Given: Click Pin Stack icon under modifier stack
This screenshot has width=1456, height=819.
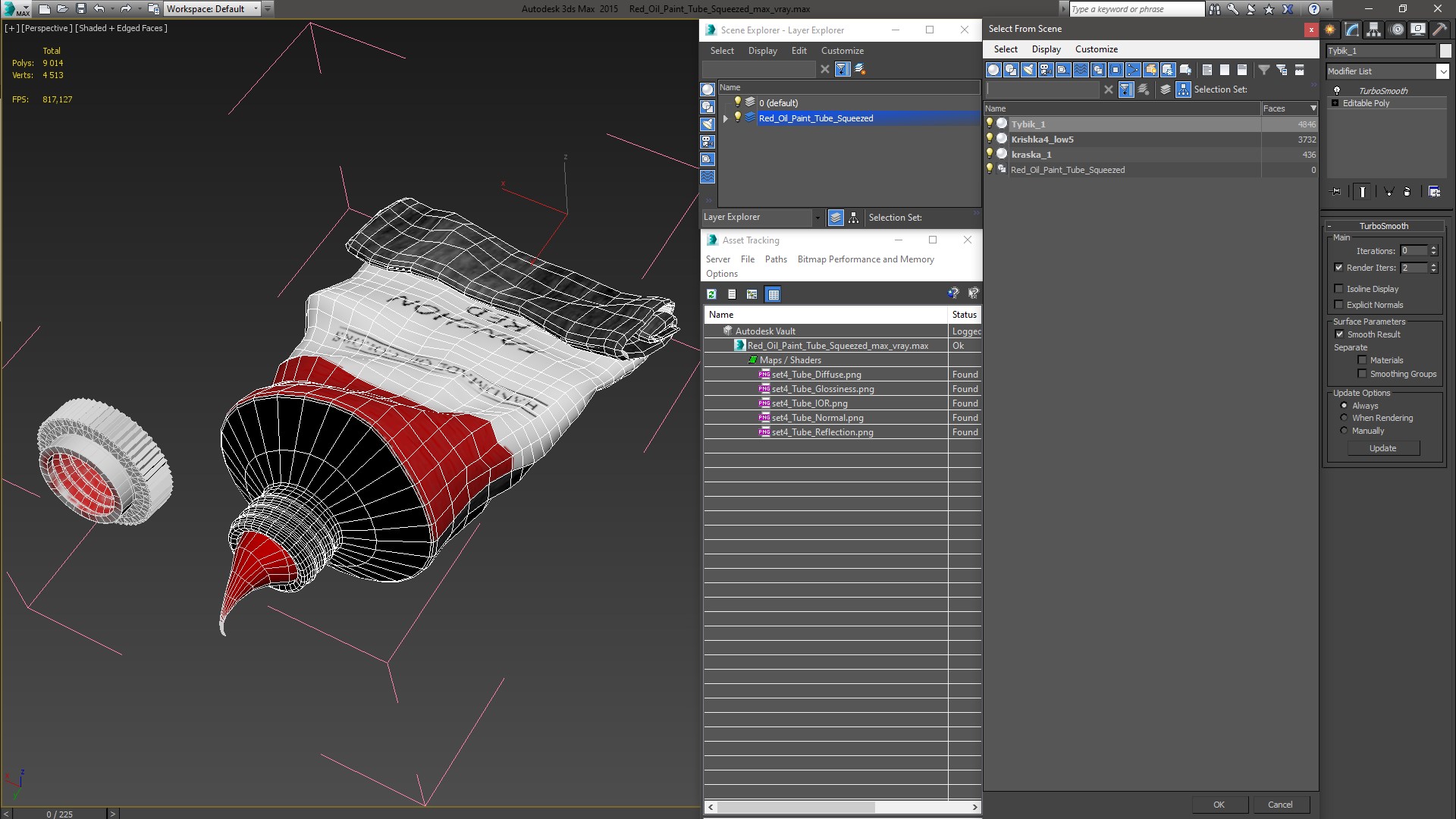Looking at the screenshot, I should [x=1336, y=192].
